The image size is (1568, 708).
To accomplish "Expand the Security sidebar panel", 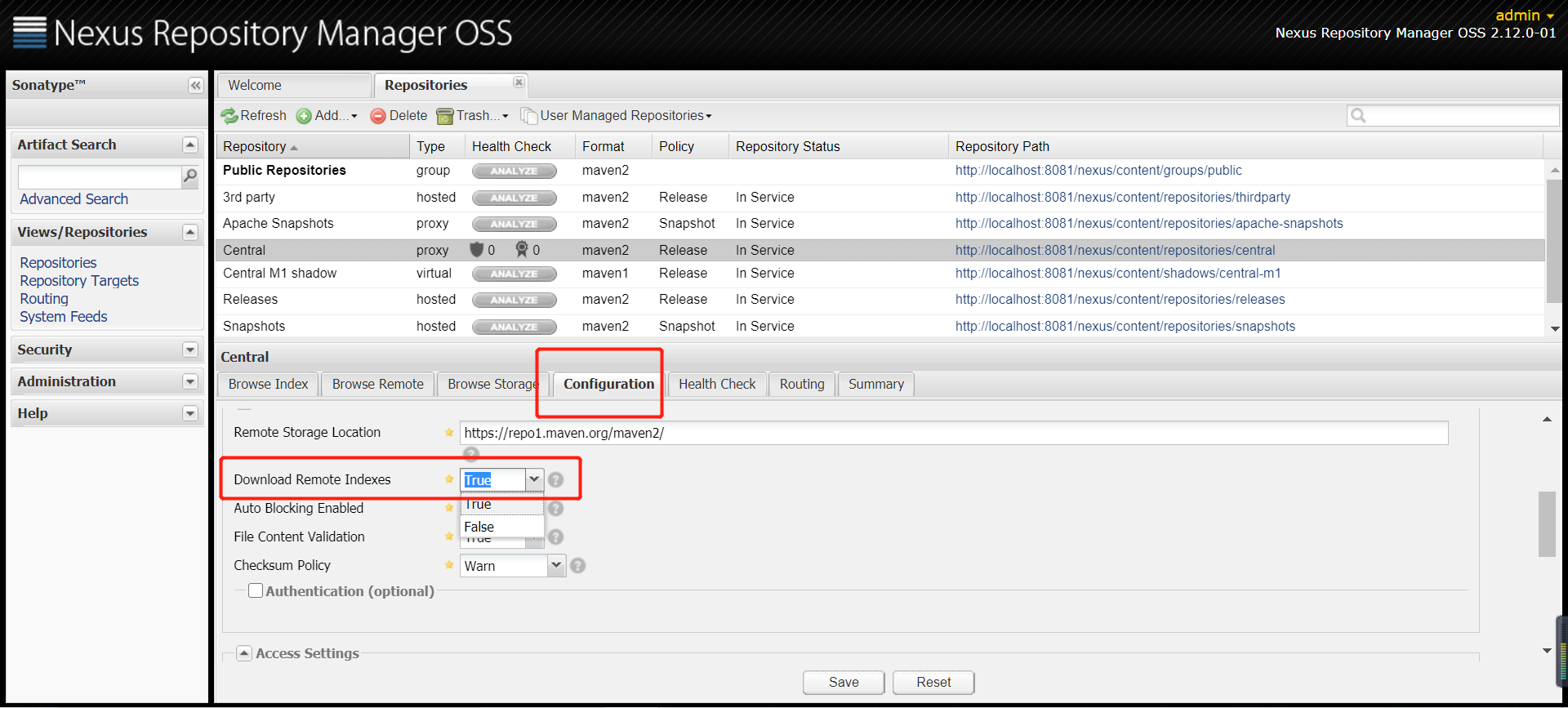I will 190,350.
